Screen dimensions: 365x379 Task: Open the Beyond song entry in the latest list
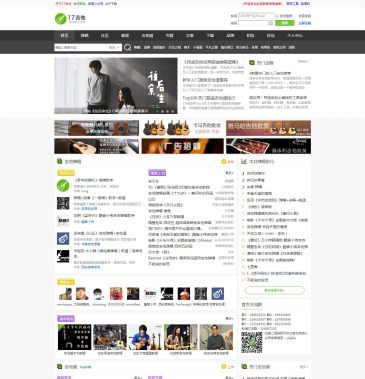182,258
